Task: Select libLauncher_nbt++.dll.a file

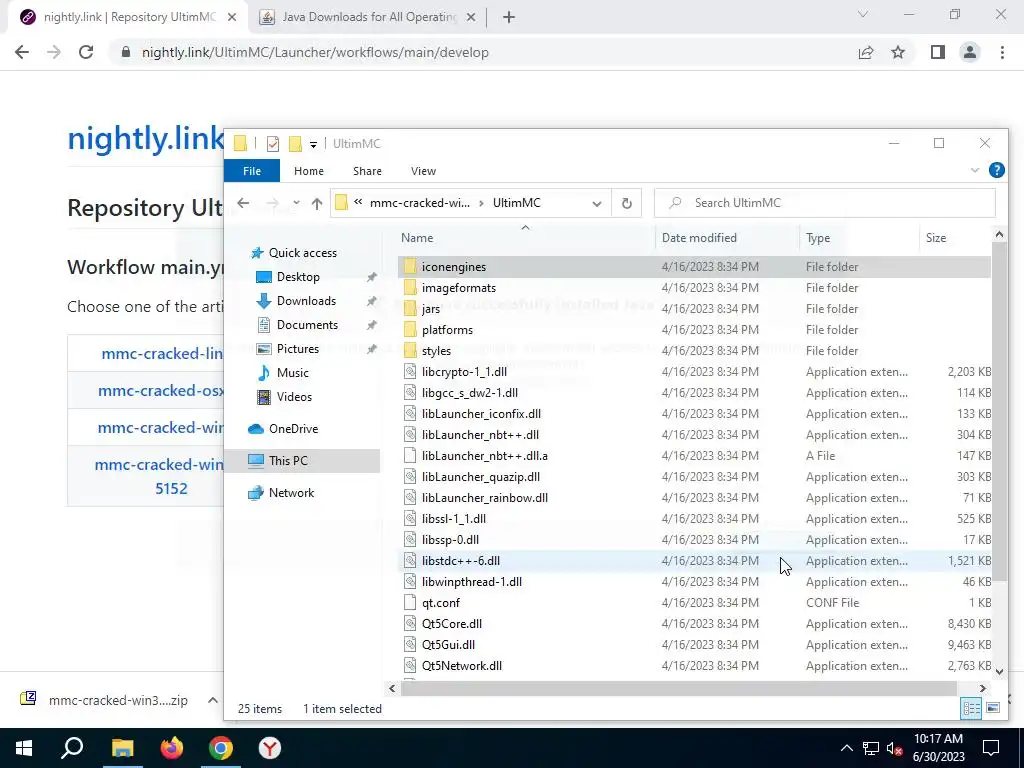Action: tap(694, 456)
